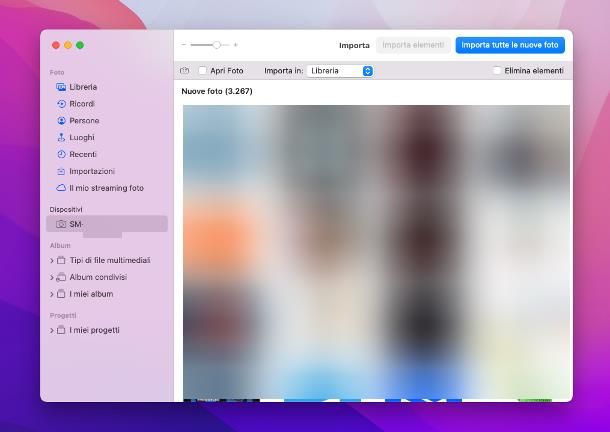610x432 pixels.
Task: Expand the Album condivisi chevron
Action: pyautogui.click(x=52, y=277)
